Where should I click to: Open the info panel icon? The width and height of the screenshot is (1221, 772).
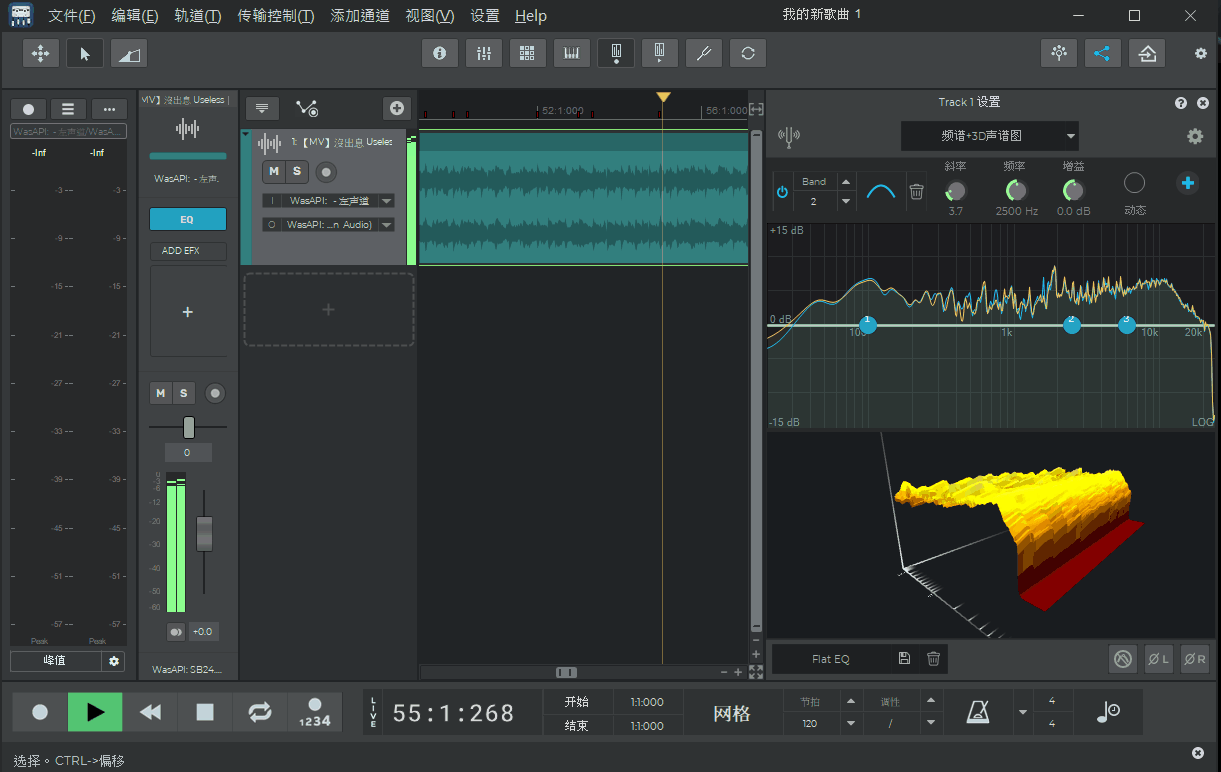point(440,53)
